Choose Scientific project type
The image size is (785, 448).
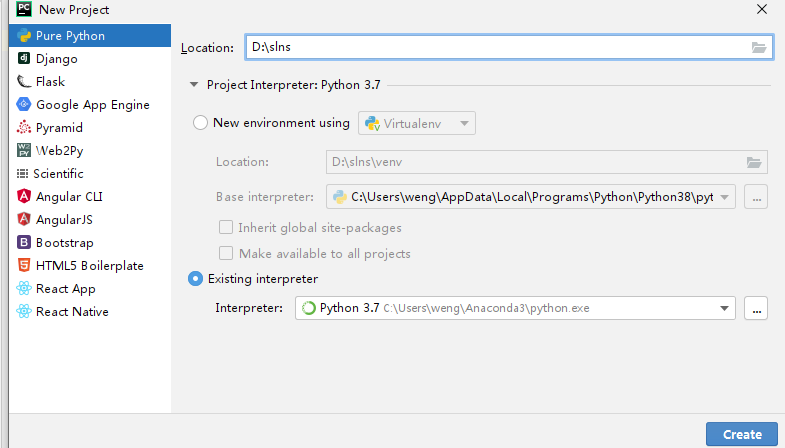pos(58,174)
